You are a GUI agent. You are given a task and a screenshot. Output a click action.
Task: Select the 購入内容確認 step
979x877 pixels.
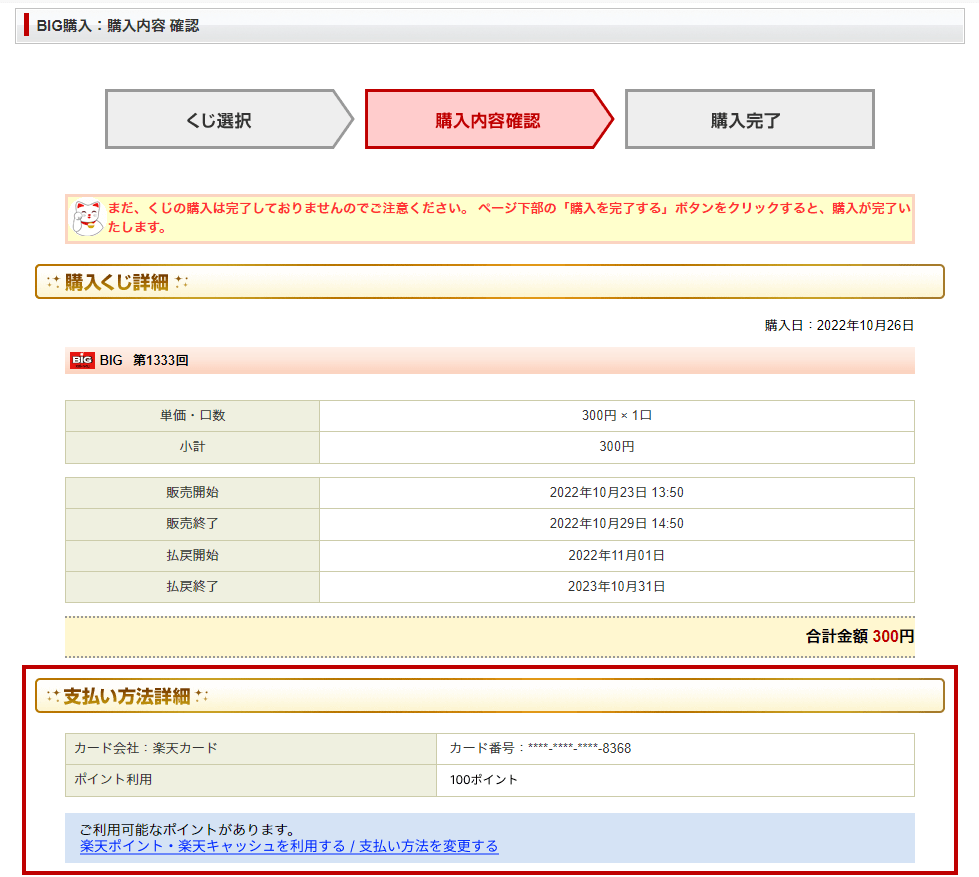pos(487,120)
